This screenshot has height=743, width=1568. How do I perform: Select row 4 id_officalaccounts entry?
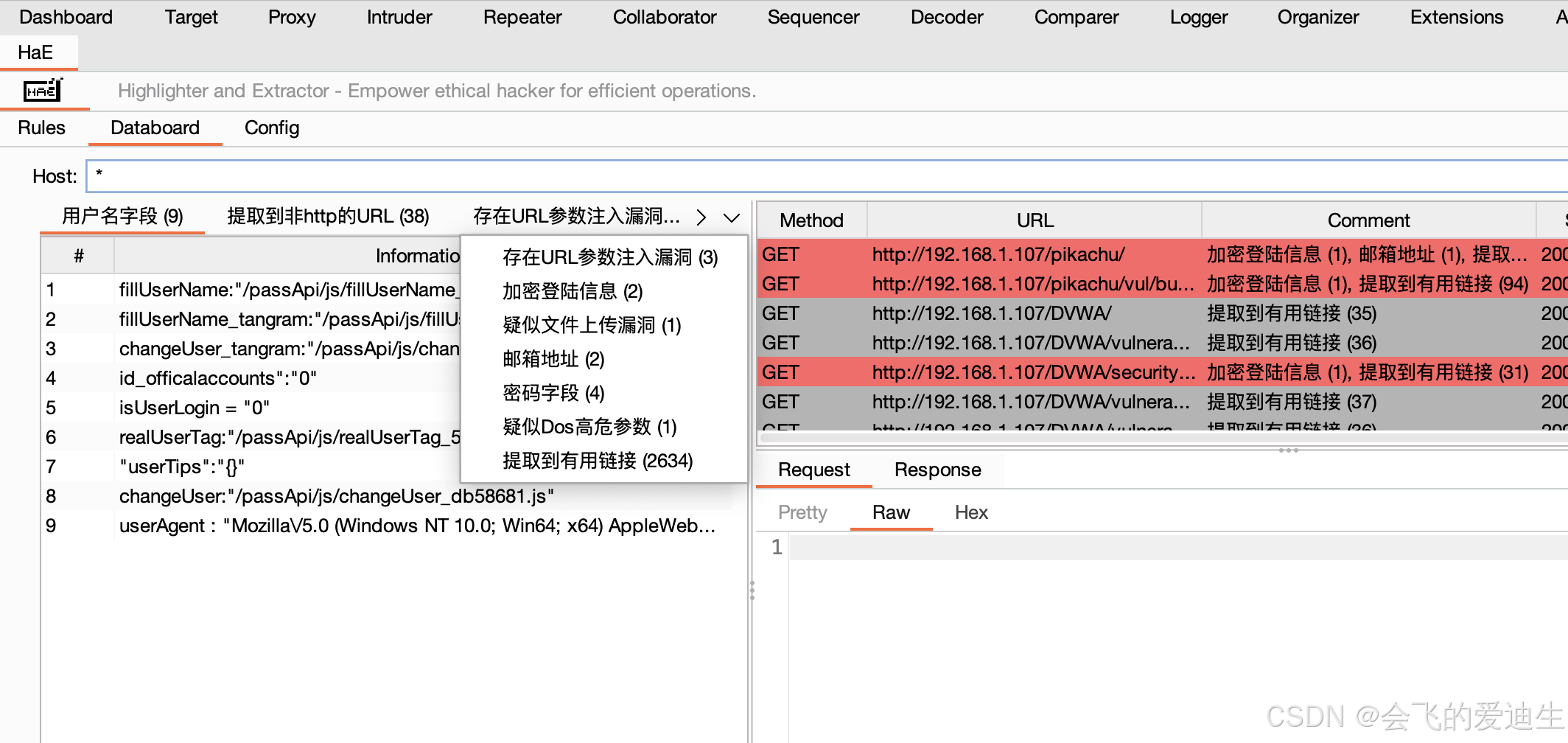(251, 378)
